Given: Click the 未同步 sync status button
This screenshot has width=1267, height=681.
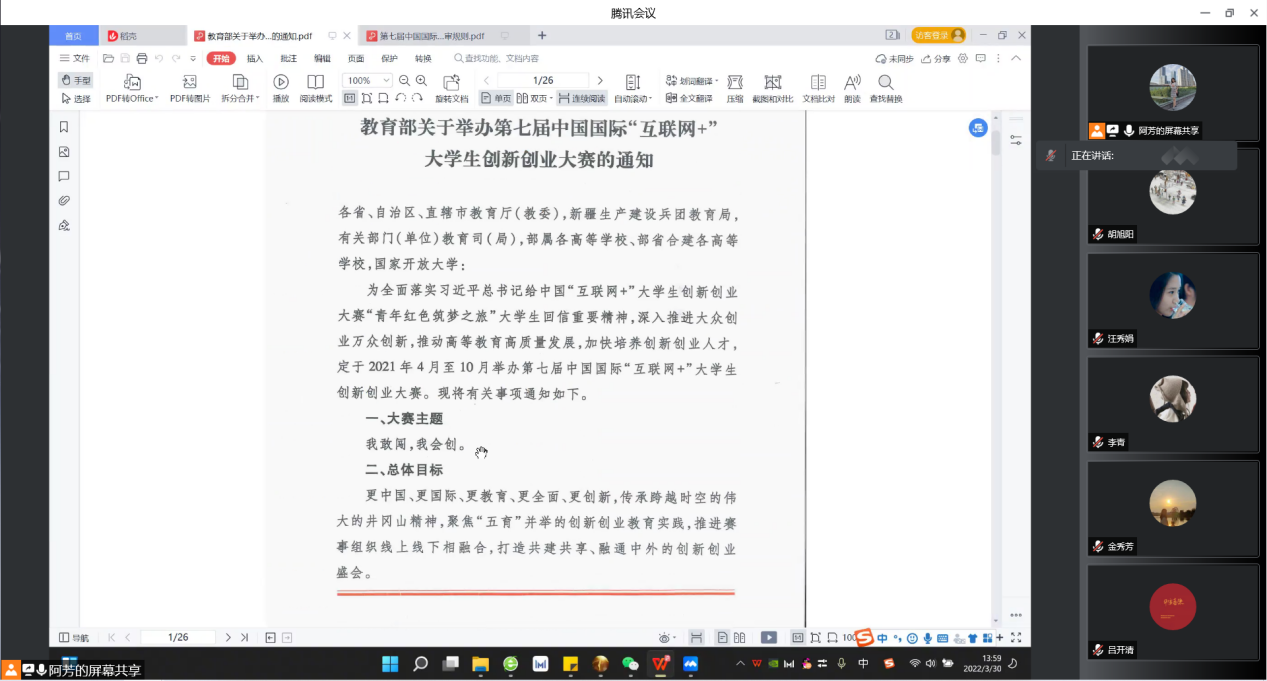Looking at the screenshot, I should [894, 58].
